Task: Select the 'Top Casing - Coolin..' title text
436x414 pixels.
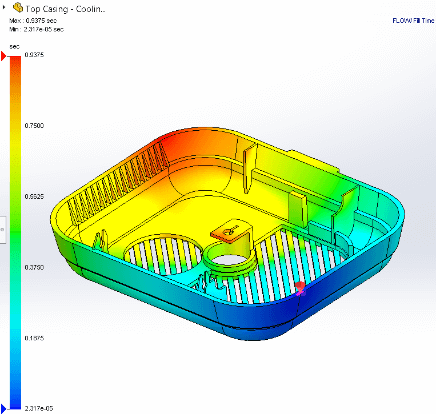Action: (65, 9)
